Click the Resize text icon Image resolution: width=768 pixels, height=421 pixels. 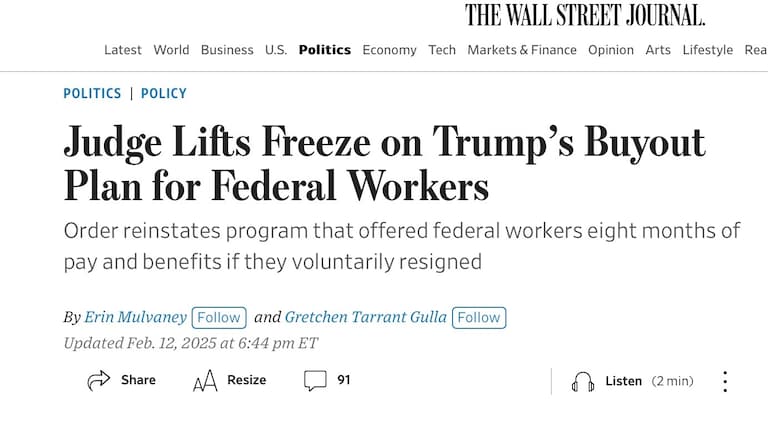(205, 380)
